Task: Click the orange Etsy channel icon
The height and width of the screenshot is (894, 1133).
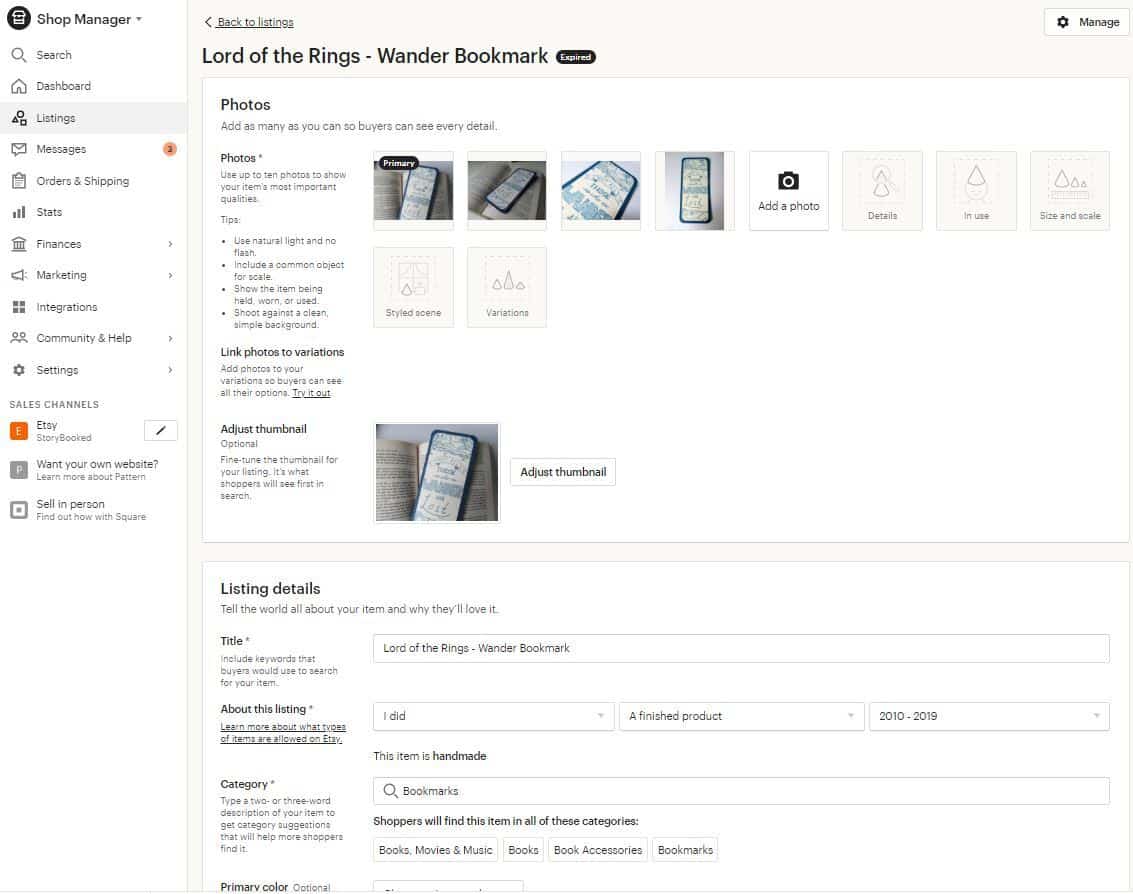Action: coord(19,431)
